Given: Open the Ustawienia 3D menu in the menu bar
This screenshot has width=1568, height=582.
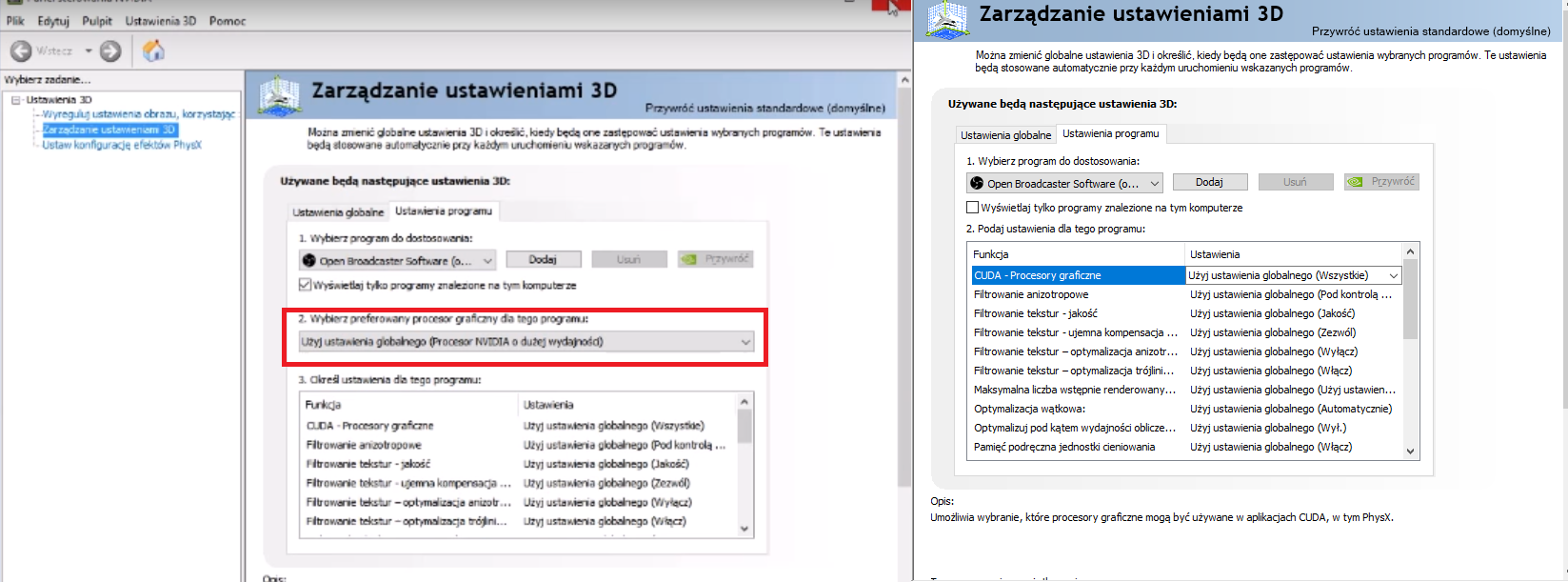Looking at the screenshot, I should pyautogui.click(x=161, y=21).
